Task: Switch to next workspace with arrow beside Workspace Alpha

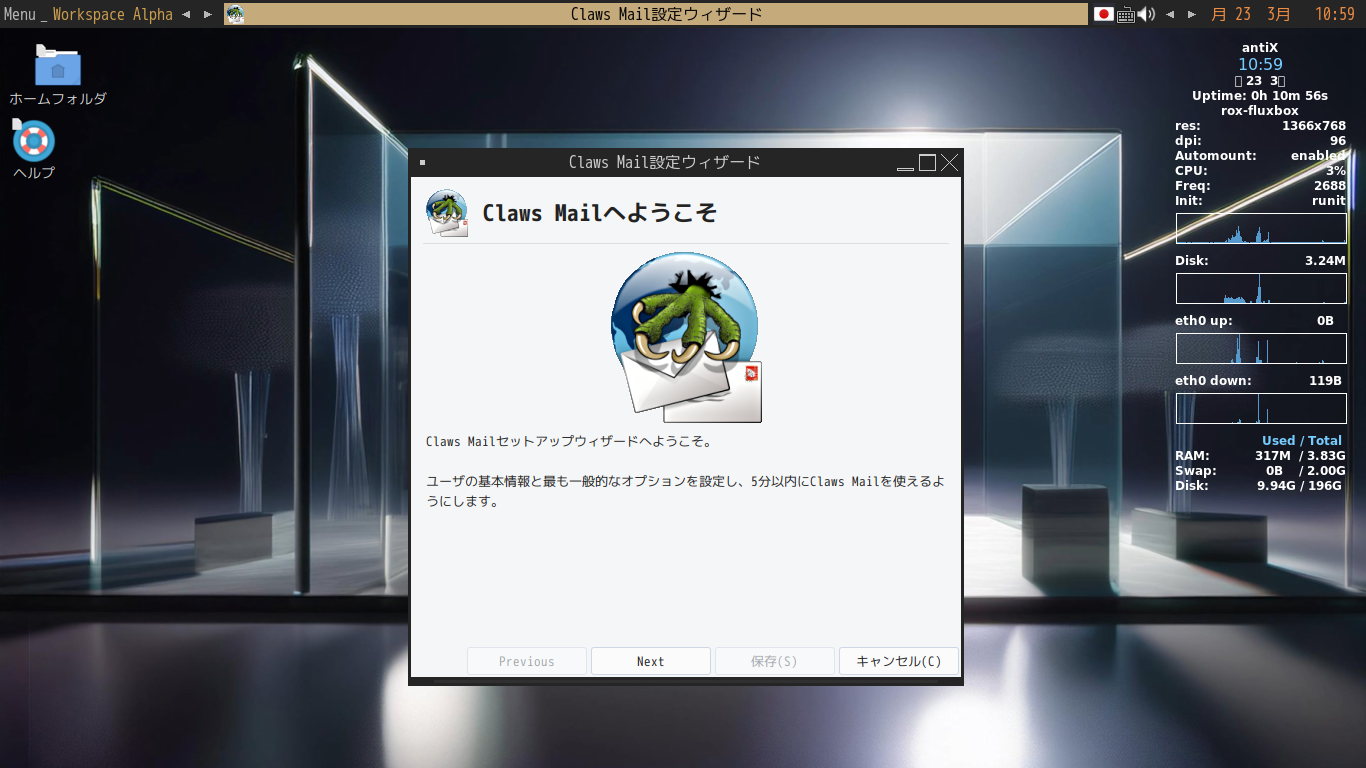Action: pyautogui.click(x=208, y=14)
